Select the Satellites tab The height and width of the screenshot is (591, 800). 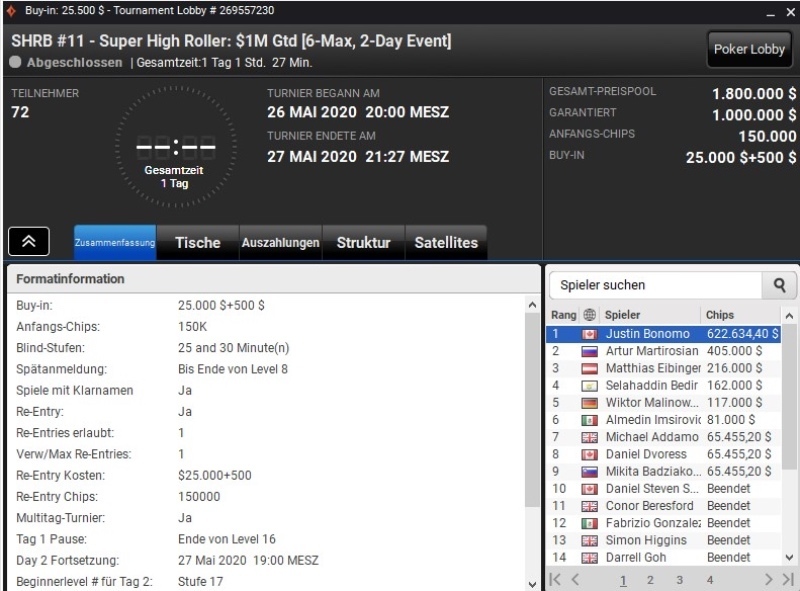(x=446, y=243)
